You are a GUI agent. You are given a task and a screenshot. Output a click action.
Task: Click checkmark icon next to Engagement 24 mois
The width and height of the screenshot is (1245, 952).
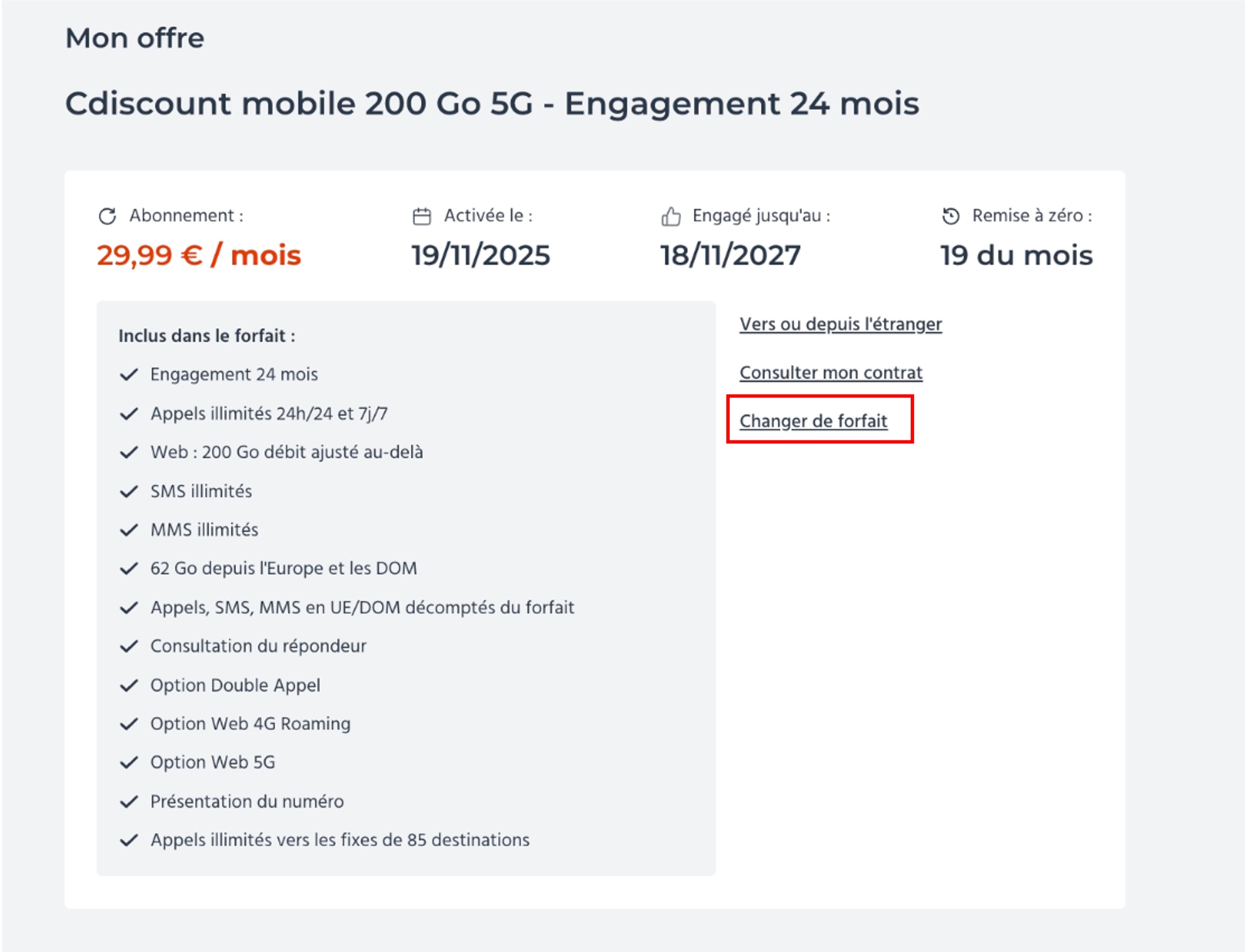tap(129, 375)
